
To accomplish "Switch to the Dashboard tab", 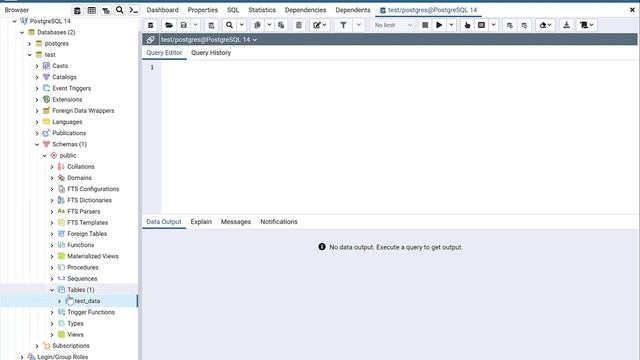I will pos(162,10).
